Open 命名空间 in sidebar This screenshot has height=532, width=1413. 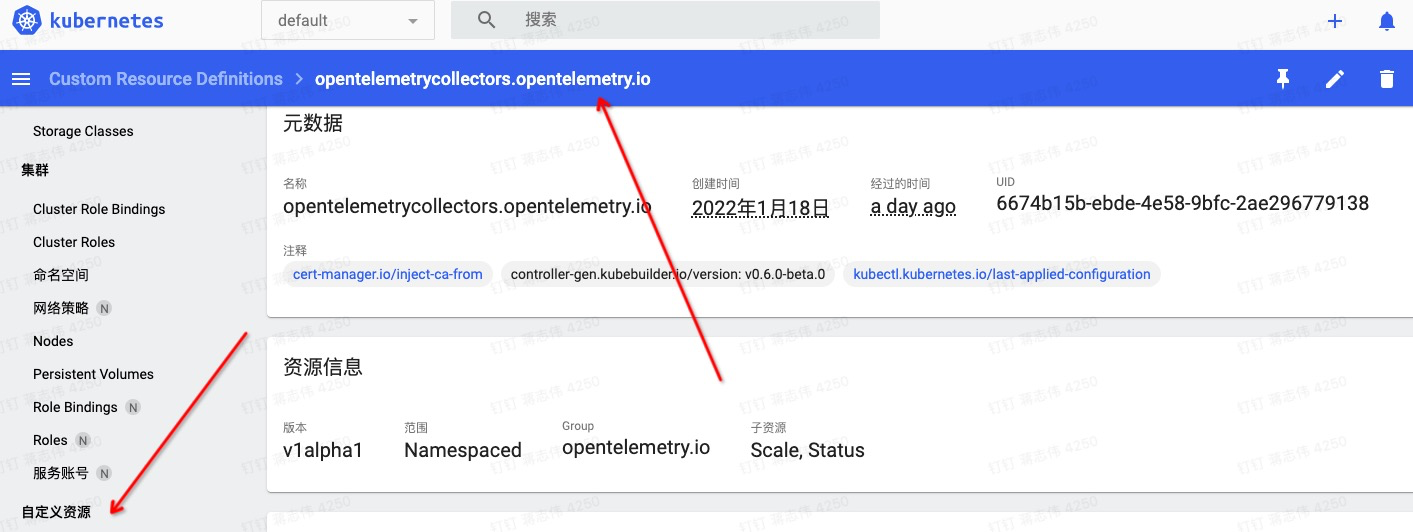pyautogui.click(x=61, y=275)
